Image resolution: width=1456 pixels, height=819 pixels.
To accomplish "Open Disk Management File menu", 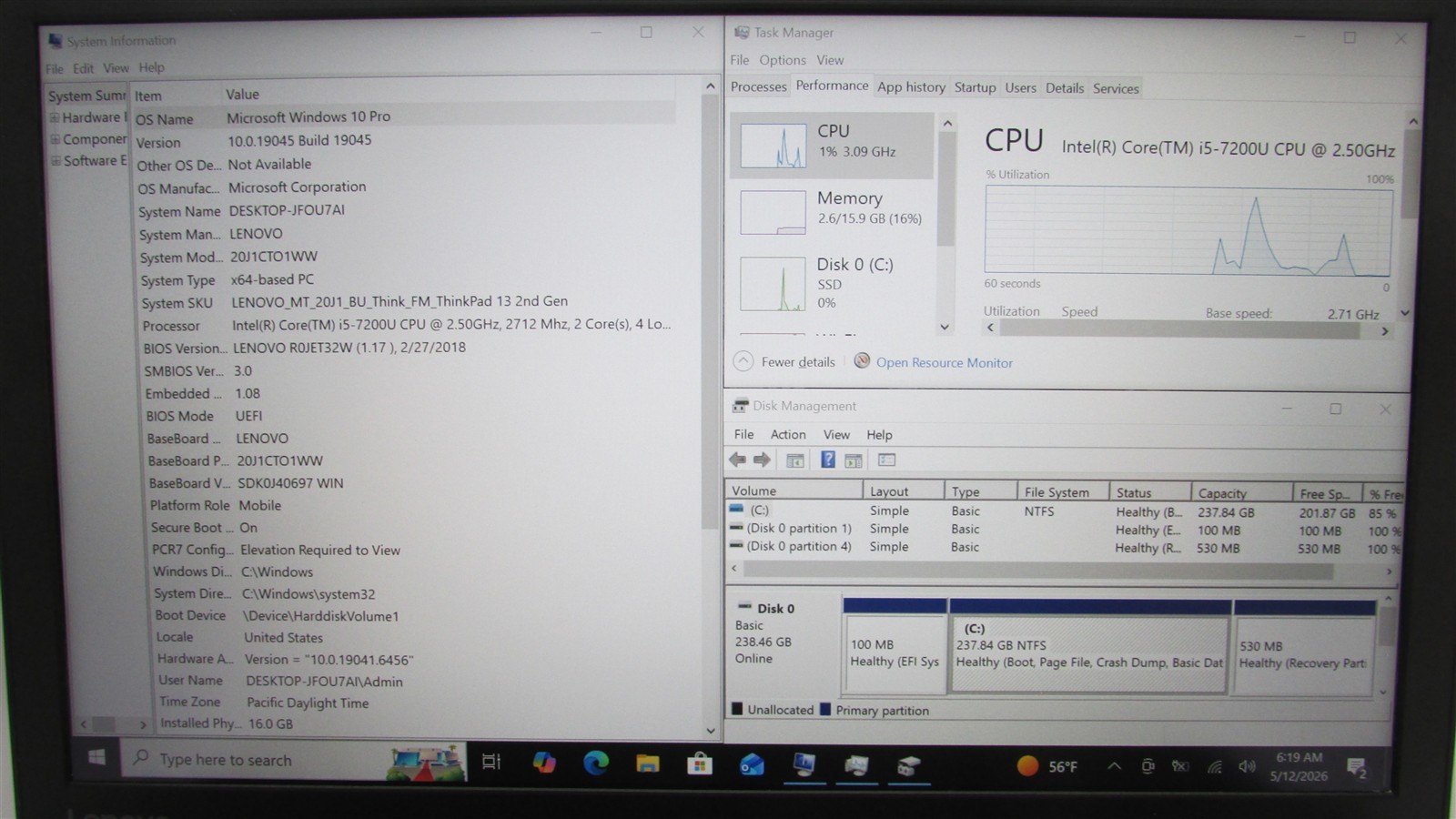I will (743, 435).
